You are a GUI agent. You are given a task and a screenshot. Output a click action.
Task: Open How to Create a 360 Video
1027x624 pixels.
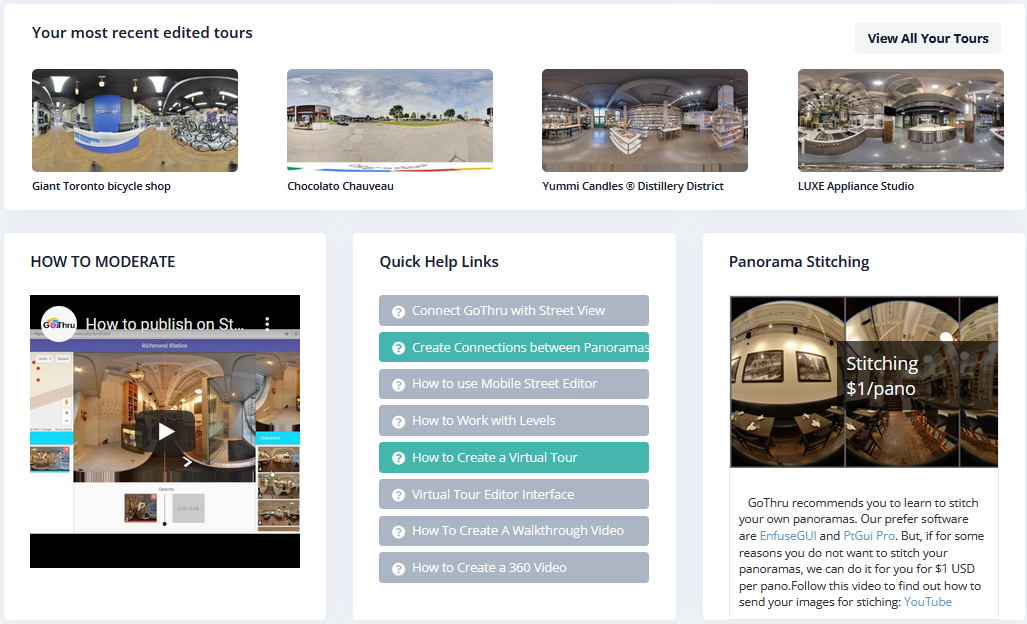click(x=514, y=568)
